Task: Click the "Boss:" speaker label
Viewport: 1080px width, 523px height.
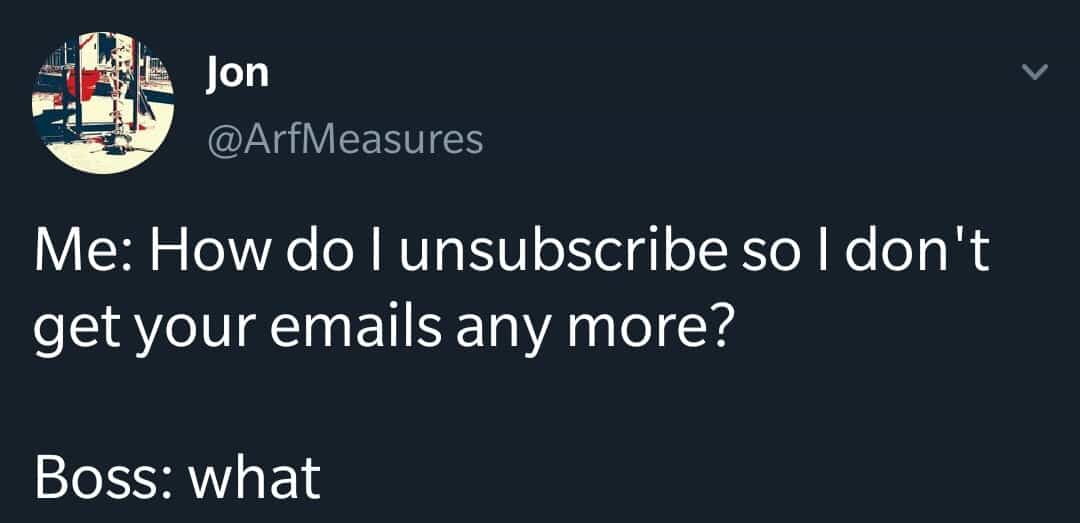Action: click(x=99, y=478)
